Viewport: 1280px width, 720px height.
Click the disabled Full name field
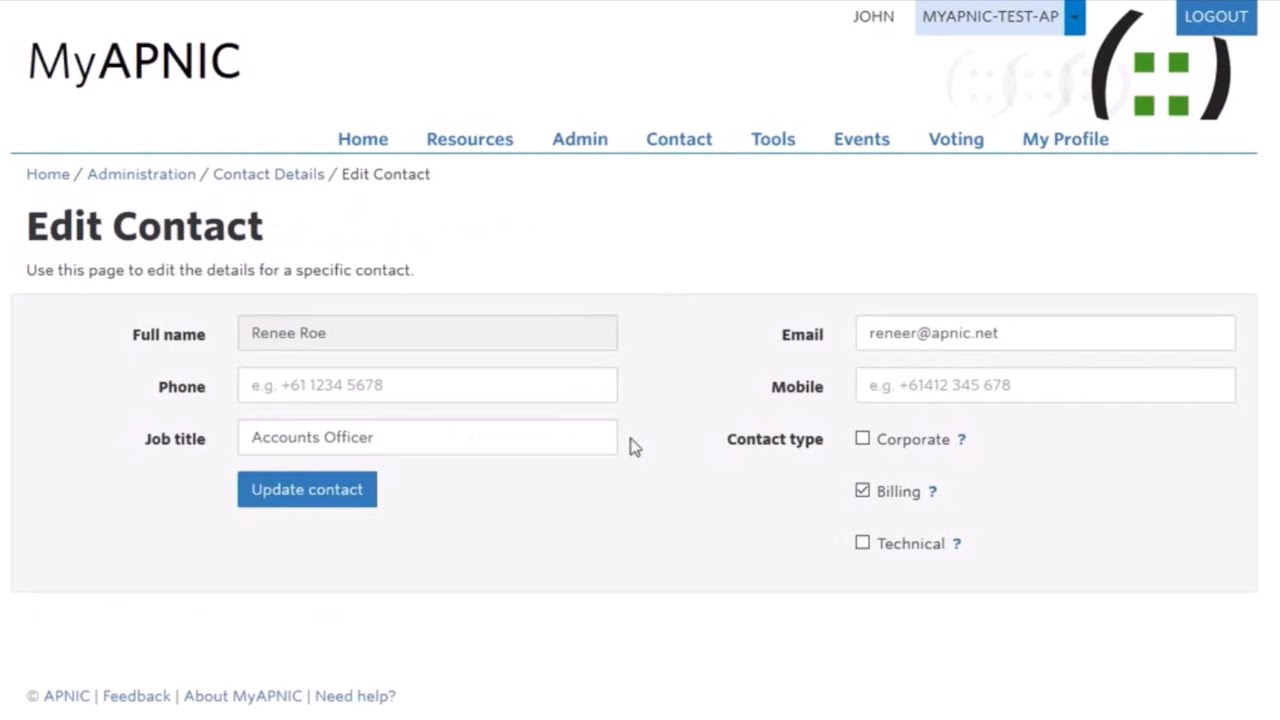point(427,333)
